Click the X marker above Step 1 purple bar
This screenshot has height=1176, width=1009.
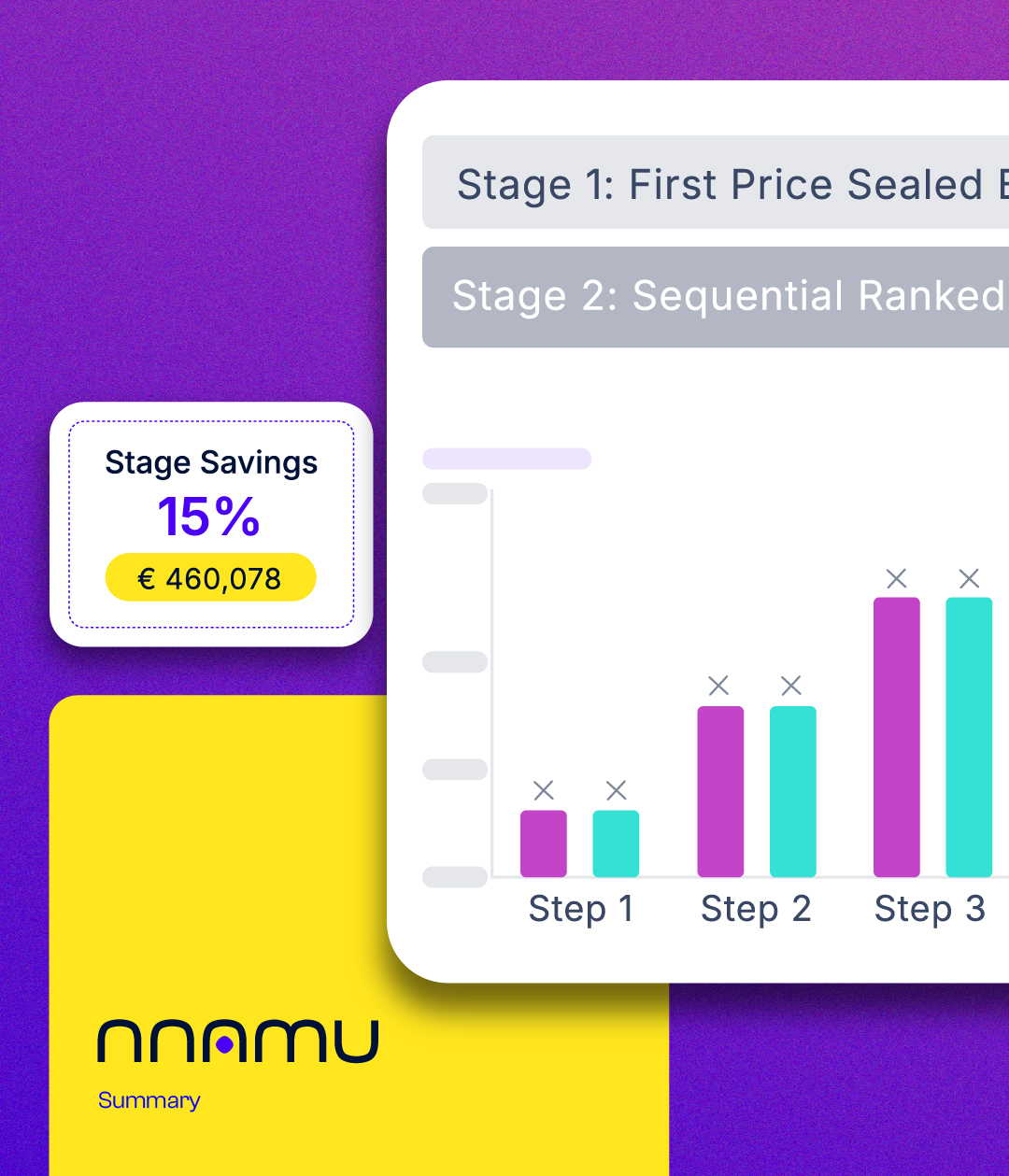coord(544,791)
